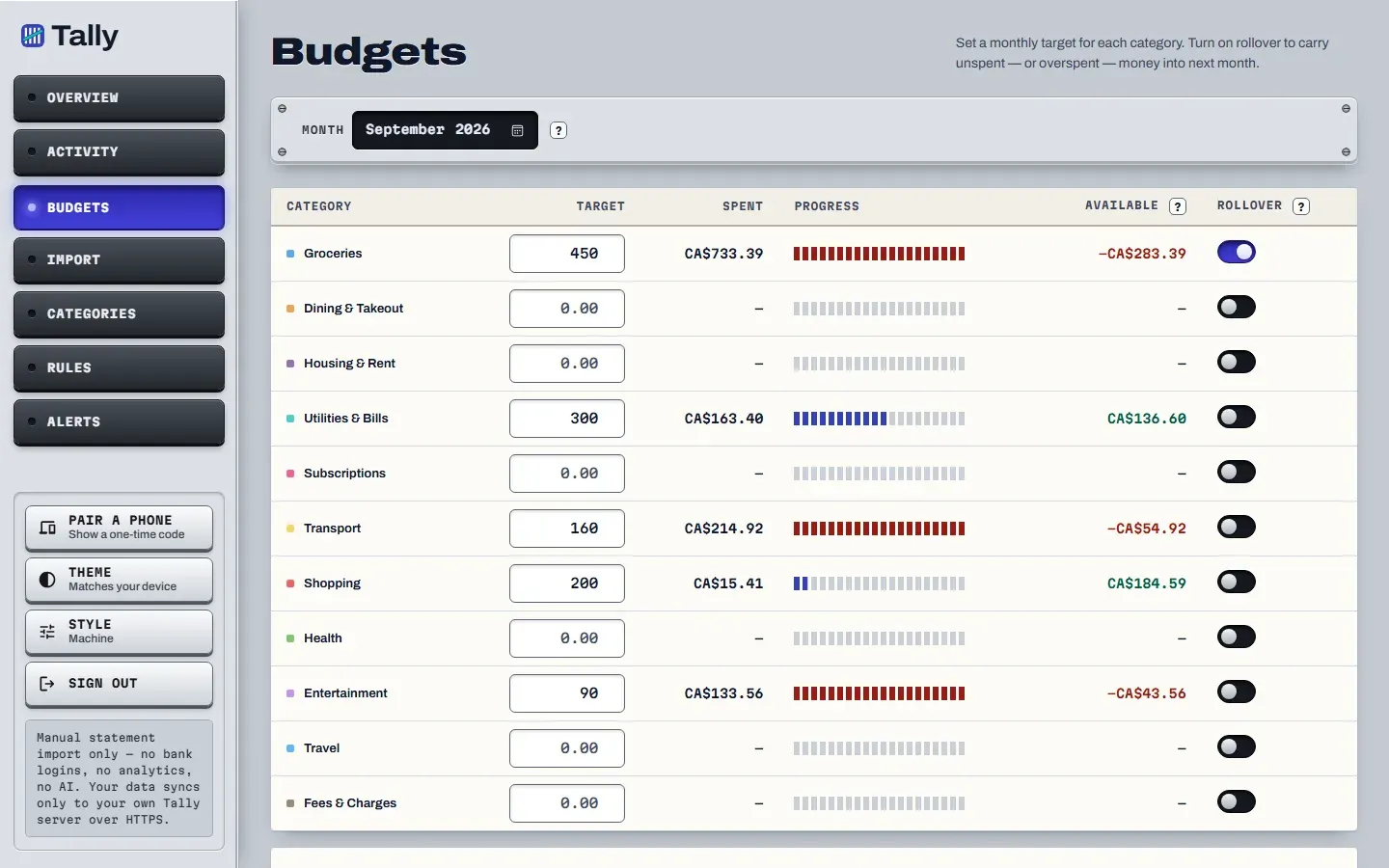Click the Travel category name
Image resolution: width=1389 pixels, height=868 pixels.
coord(322,748)
